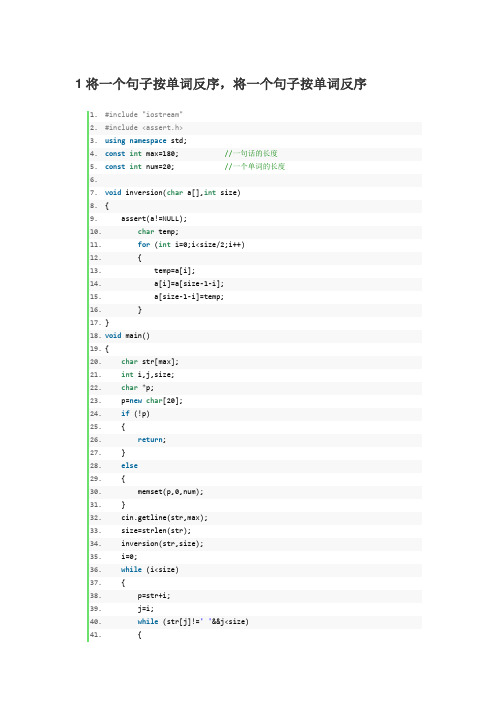This screenshot has width=496, height=702.
Task: Click the opening brace on line 8
Action: pyautogui.click(x=107, y=205)
